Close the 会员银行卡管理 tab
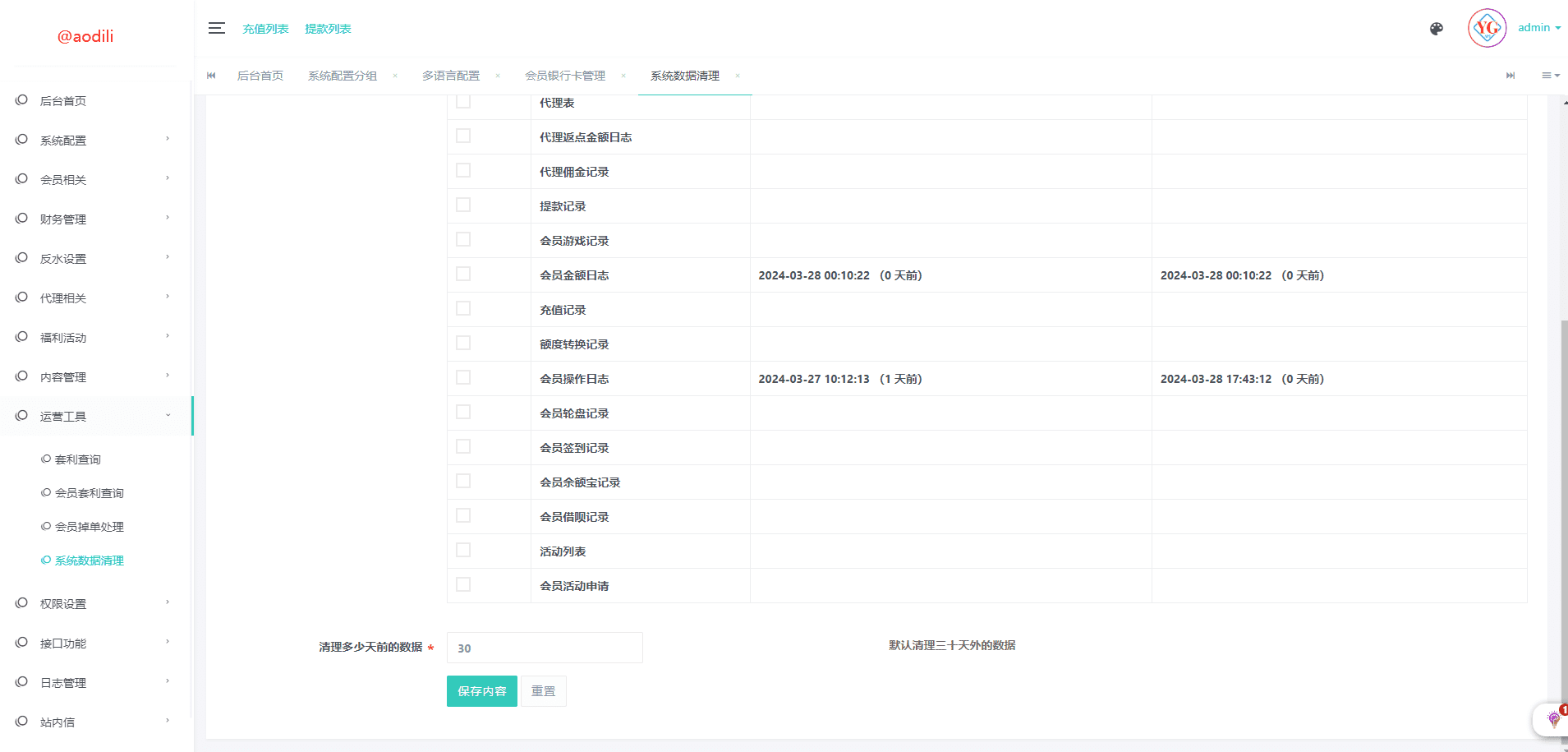The image size is (1568, 752). [623, 76]
